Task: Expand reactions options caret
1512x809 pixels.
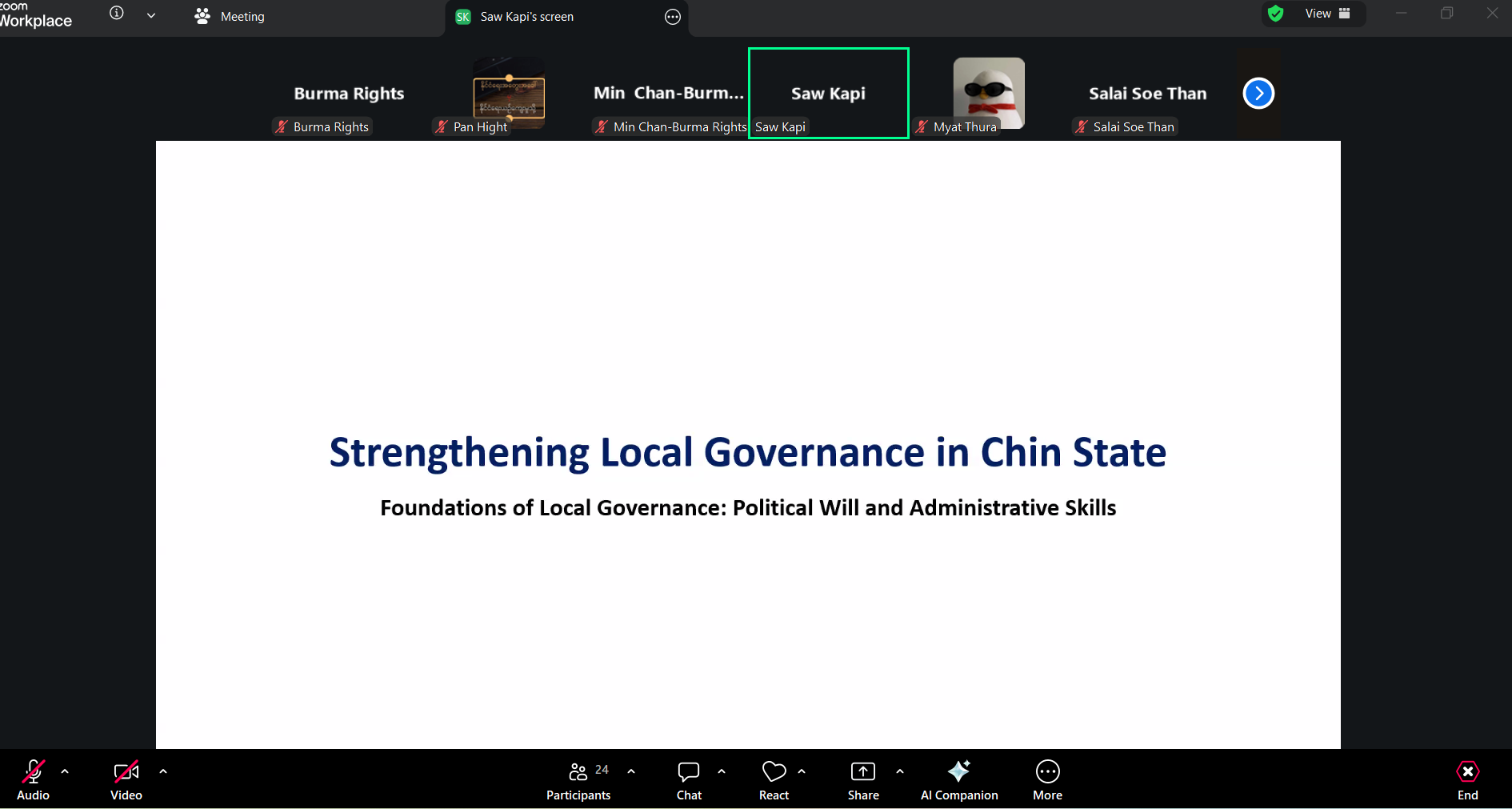Action: pyautogui.click(x=802, y=771)
